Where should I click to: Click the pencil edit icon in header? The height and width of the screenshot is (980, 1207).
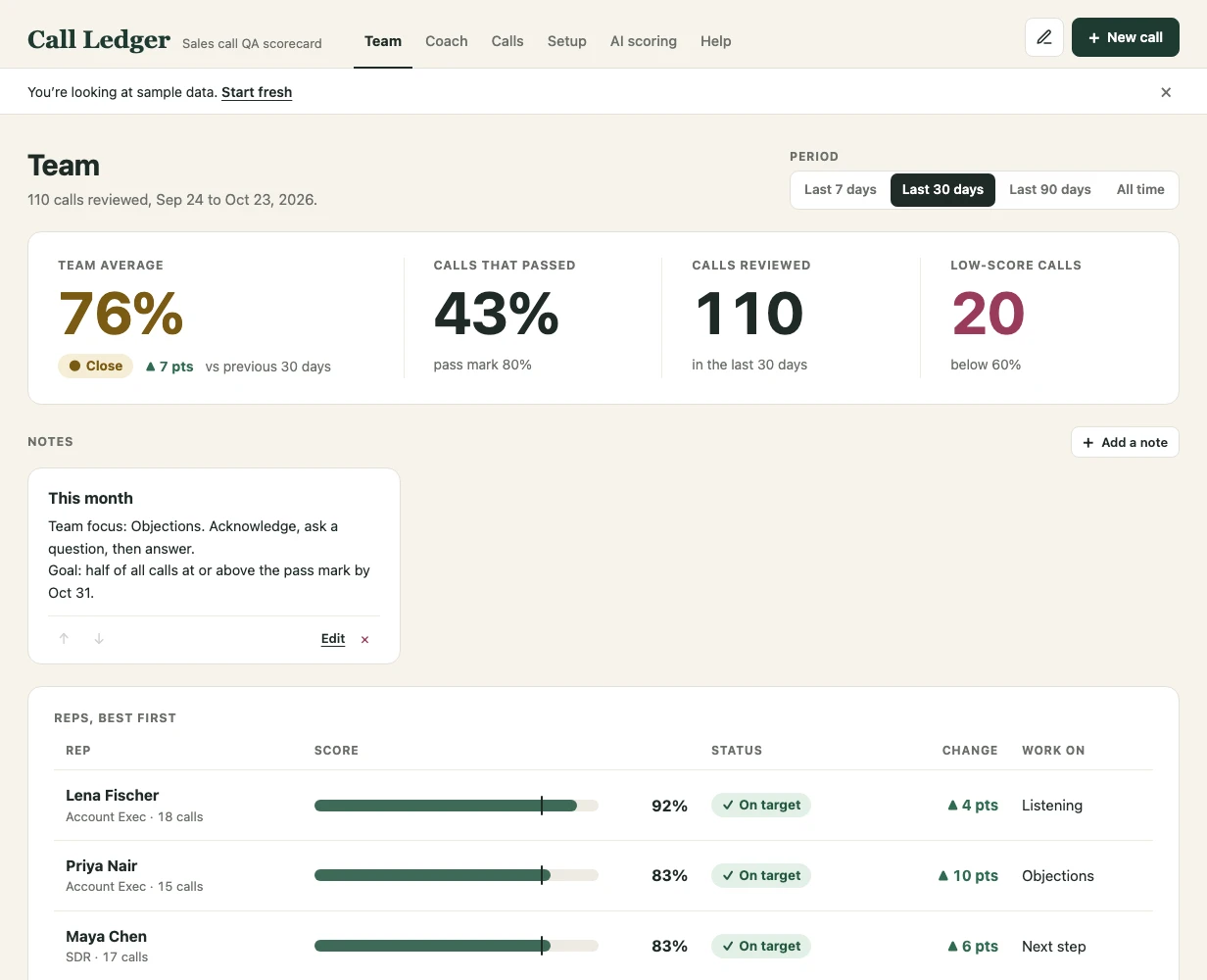1044,37
